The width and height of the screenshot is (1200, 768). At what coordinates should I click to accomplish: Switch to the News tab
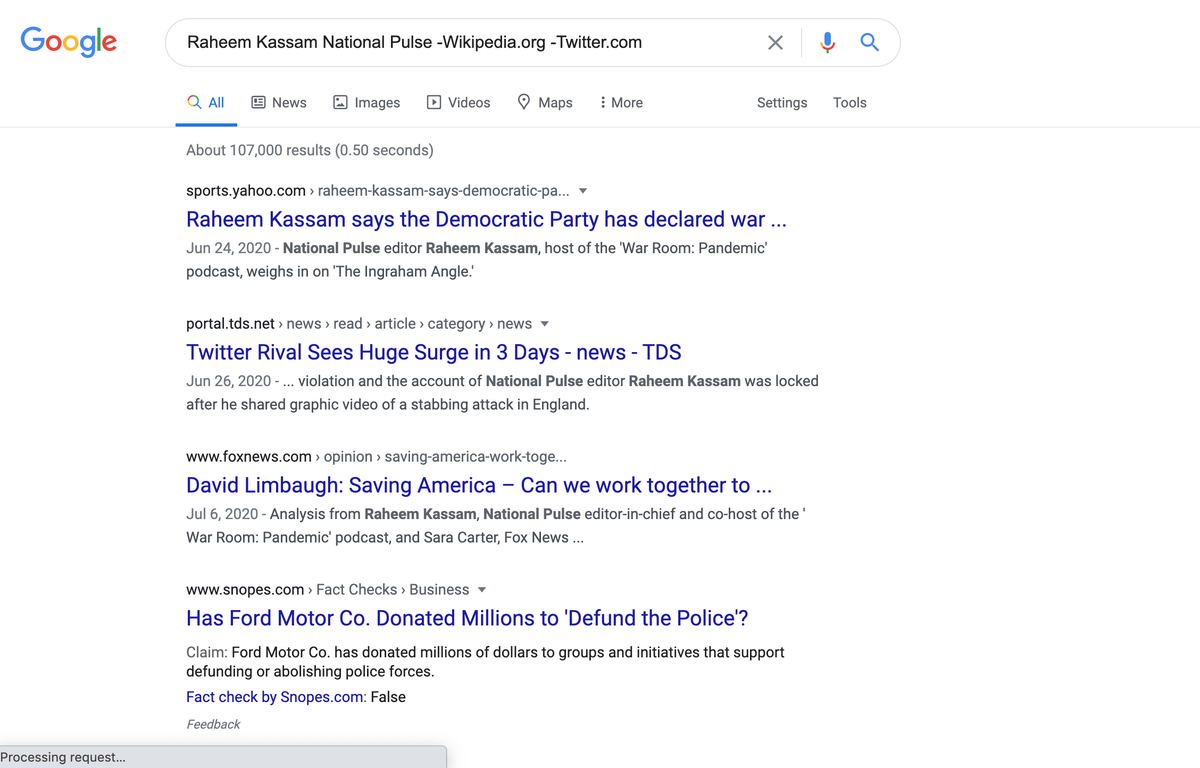(x=278, y=102)
